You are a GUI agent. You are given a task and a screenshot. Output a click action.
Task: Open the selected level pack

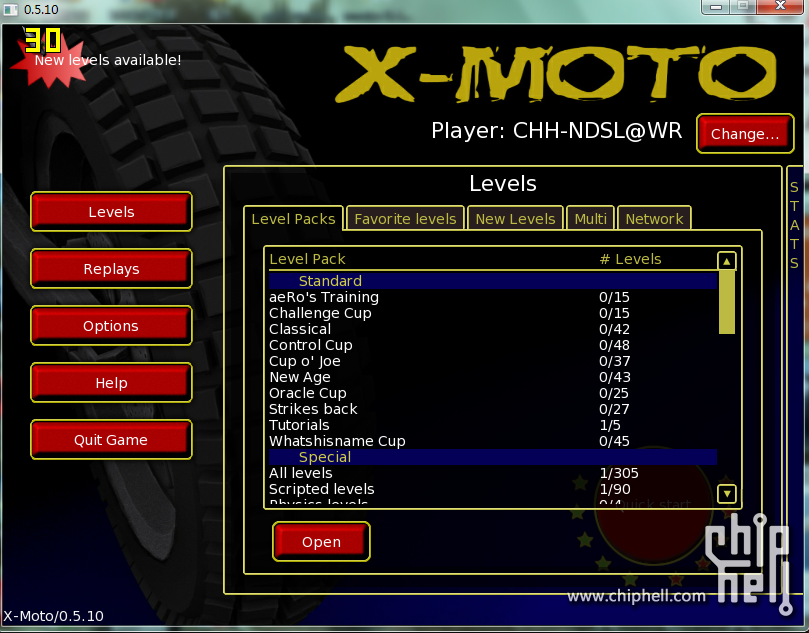321,542
